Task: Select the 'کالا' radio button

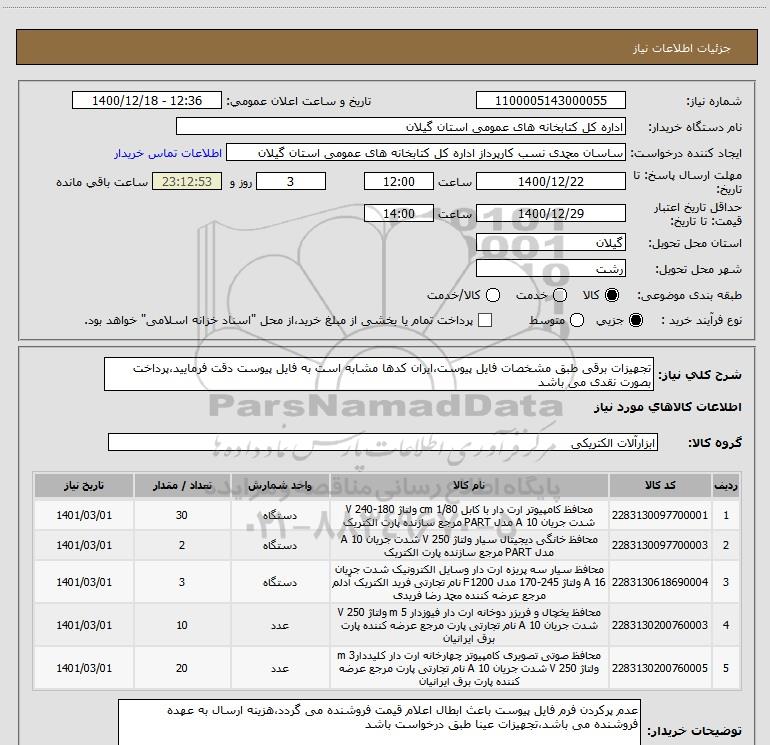Action: click(612, 295)
